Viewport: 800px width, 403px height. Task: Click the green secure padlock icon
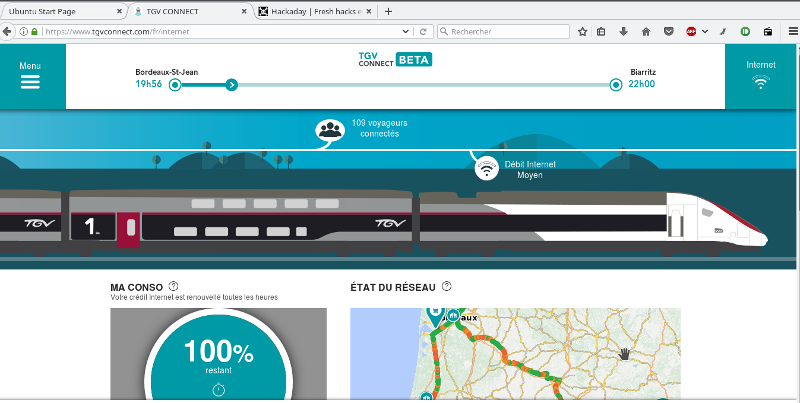(34, 31)
